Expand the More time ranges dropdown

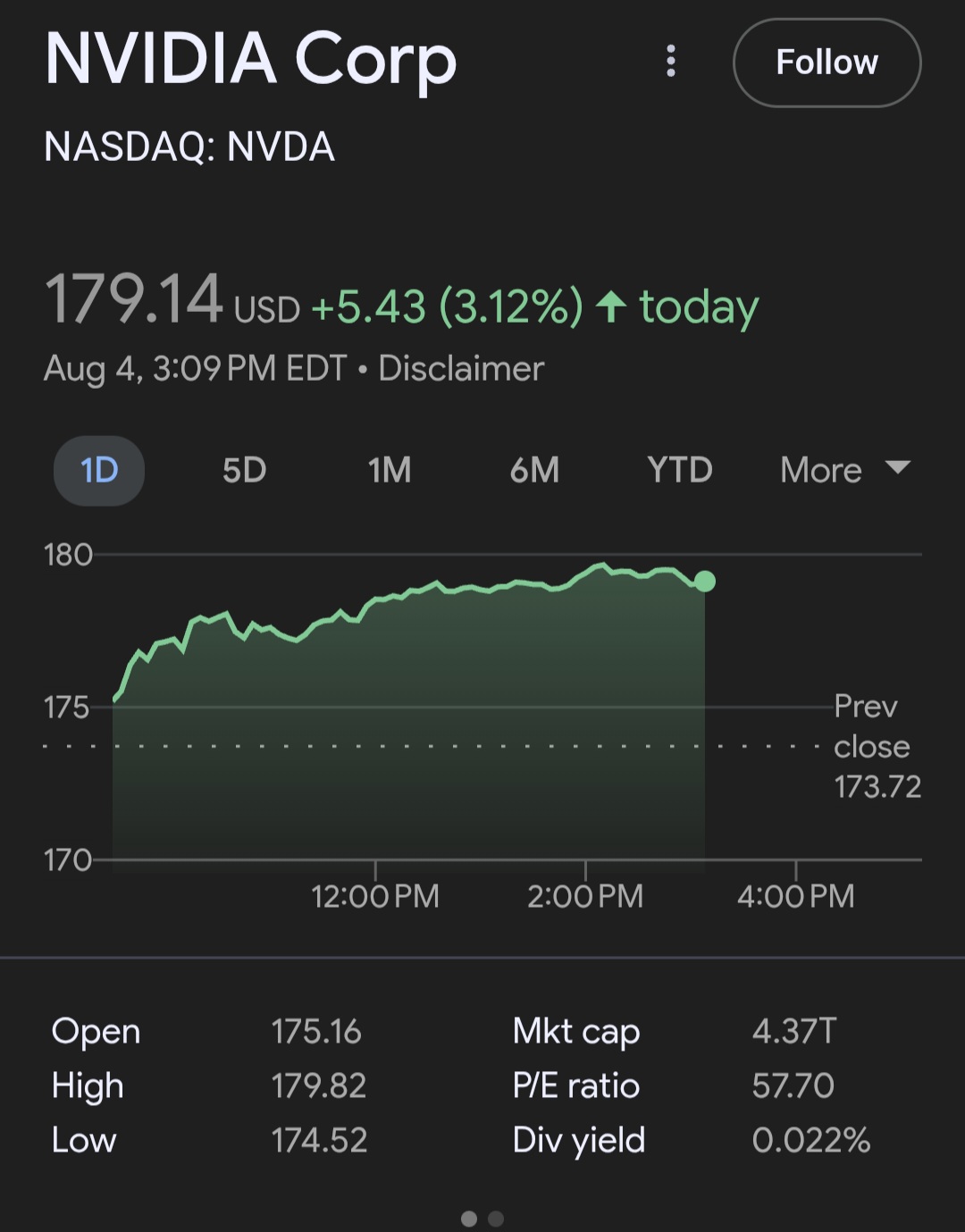[x=844, y=470]
